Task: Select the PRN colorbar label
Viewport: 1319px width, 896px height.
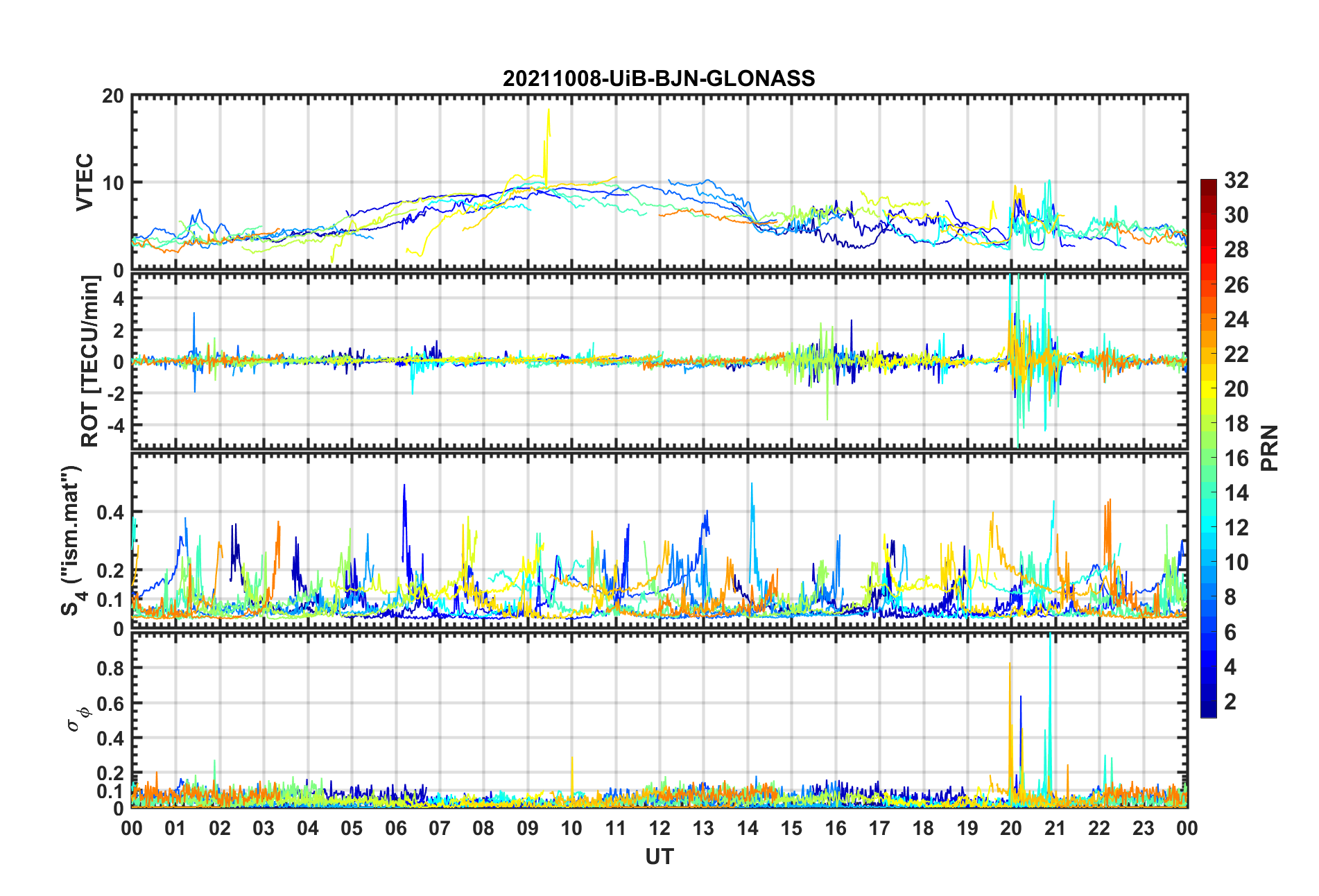Action: click(1270, 448)
